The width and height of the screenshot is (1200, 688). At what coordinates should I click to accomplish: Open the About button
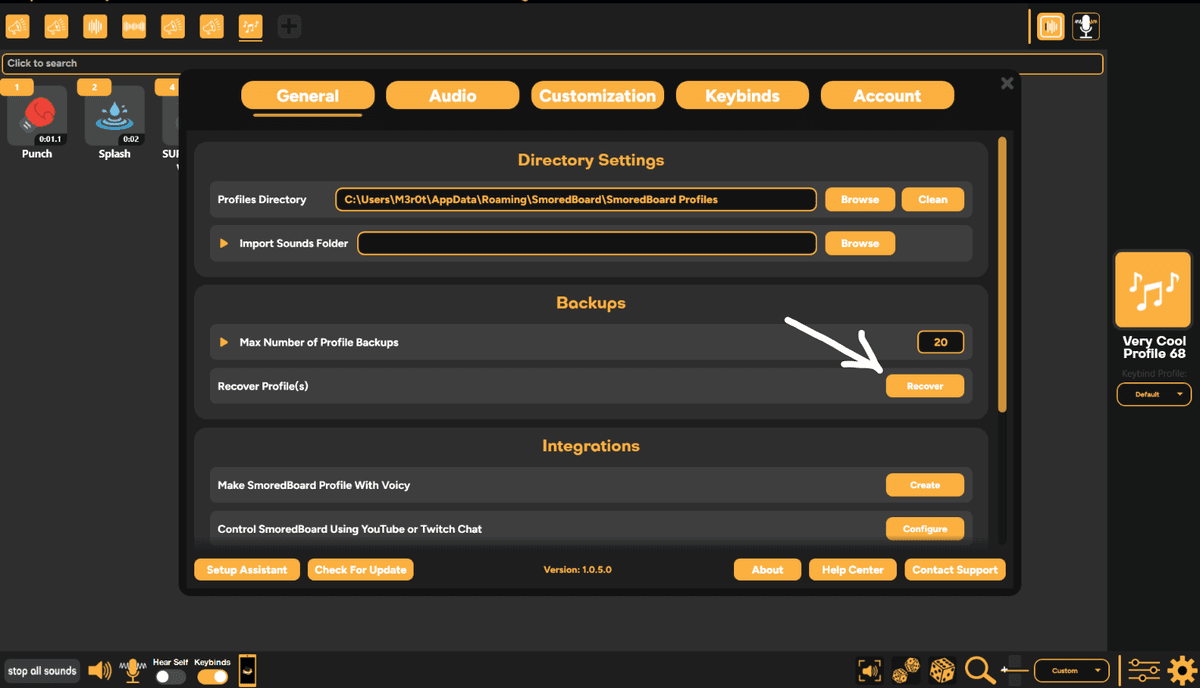[x=768, y=570]
